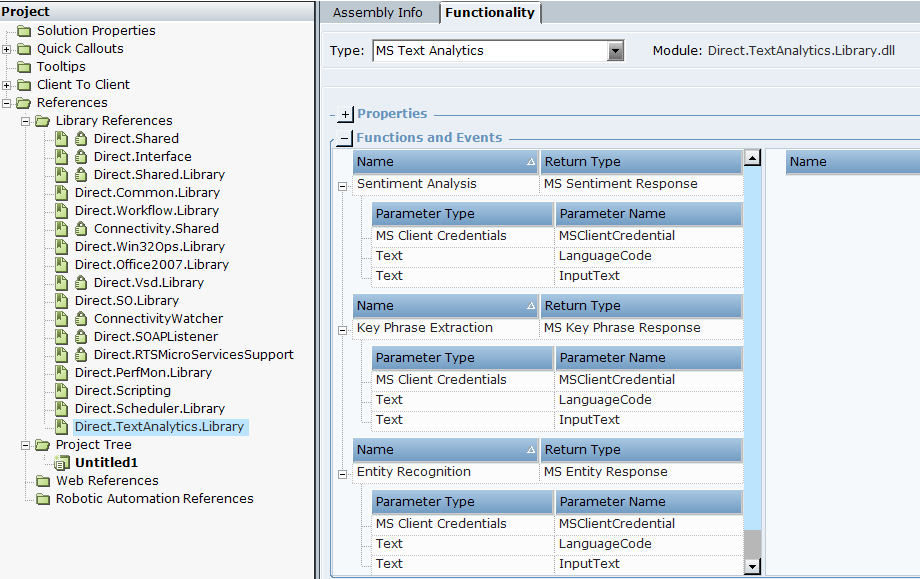This screenshot has width=920, height=579.
Task: Expand the Properties section
Action: click(x=345, y=115)
